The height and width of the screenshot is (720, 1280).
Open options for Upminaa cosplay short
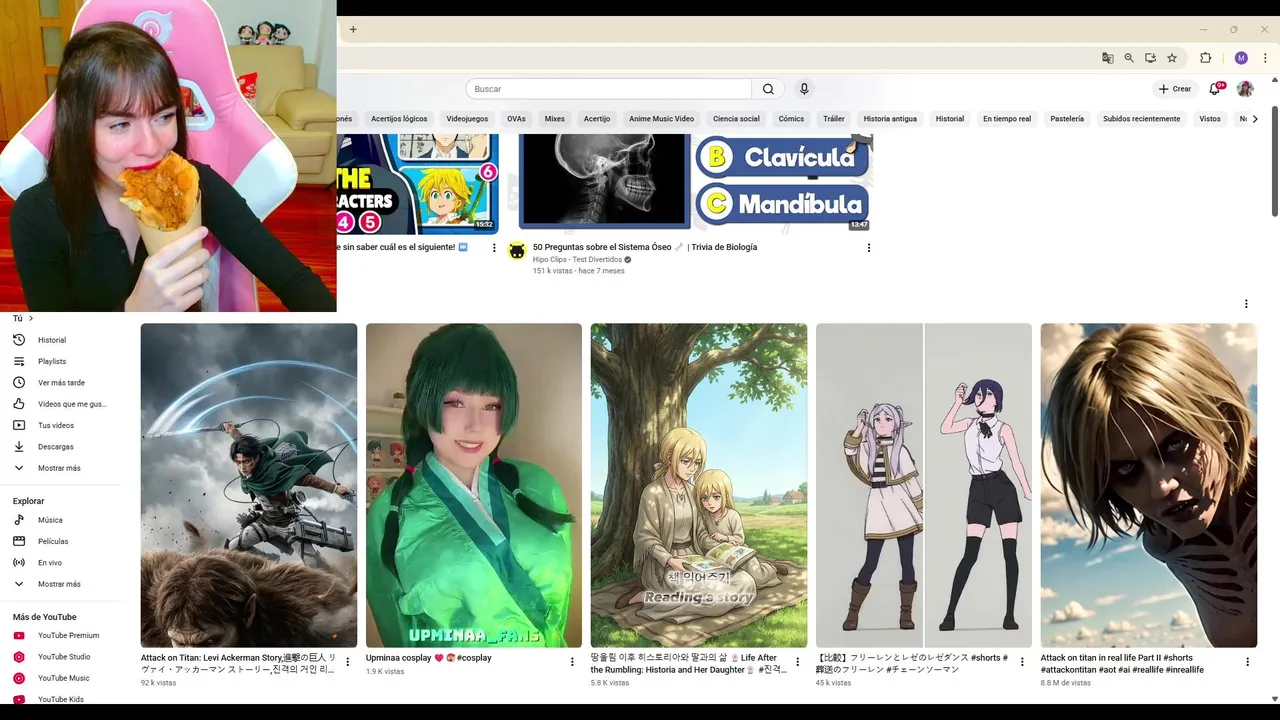click(x=573, y=662)
